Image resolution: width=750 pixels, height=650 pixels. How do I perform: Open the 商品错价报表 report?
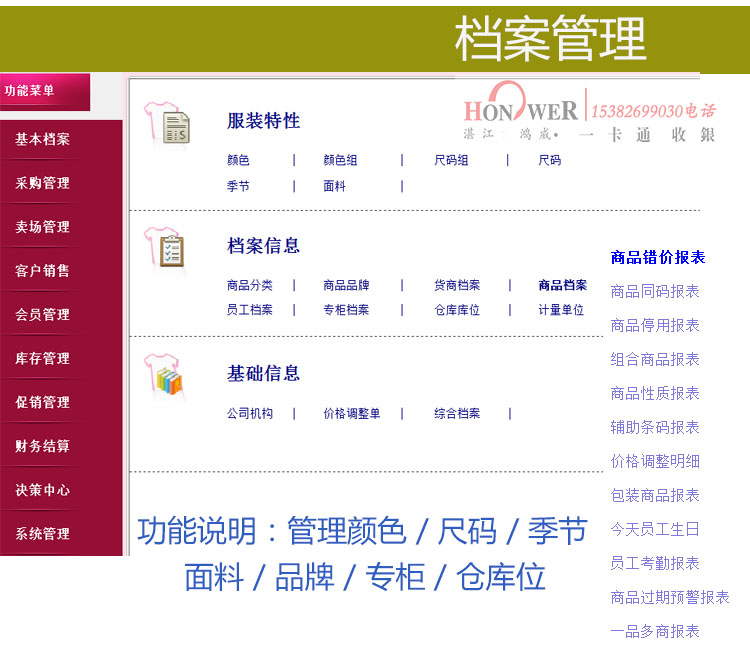click(x=658, y=258)
